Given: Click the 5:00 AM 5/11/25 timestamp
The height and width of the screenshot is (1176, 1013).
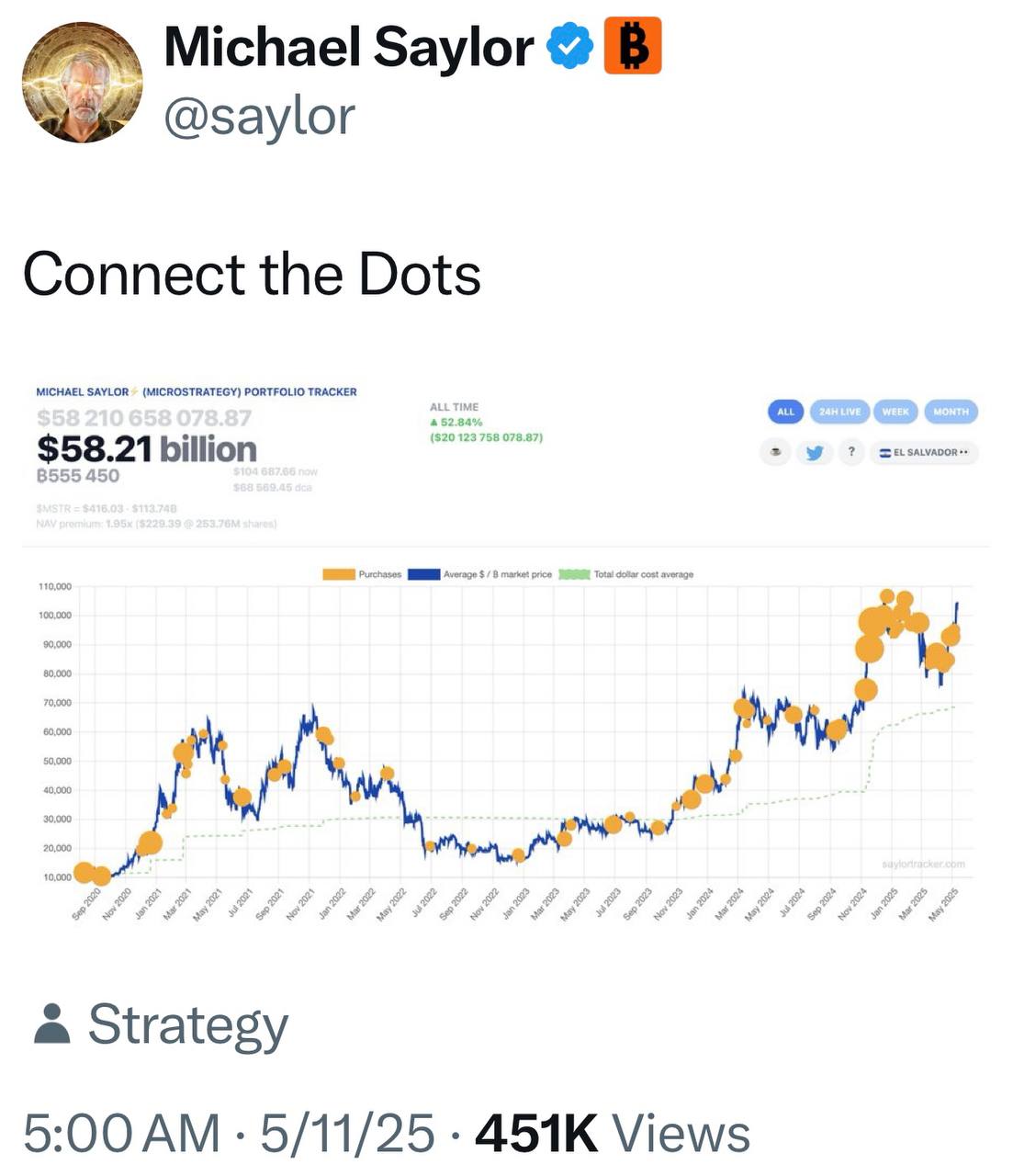Looking at the screenshot, I should (x=229, y=1133).
